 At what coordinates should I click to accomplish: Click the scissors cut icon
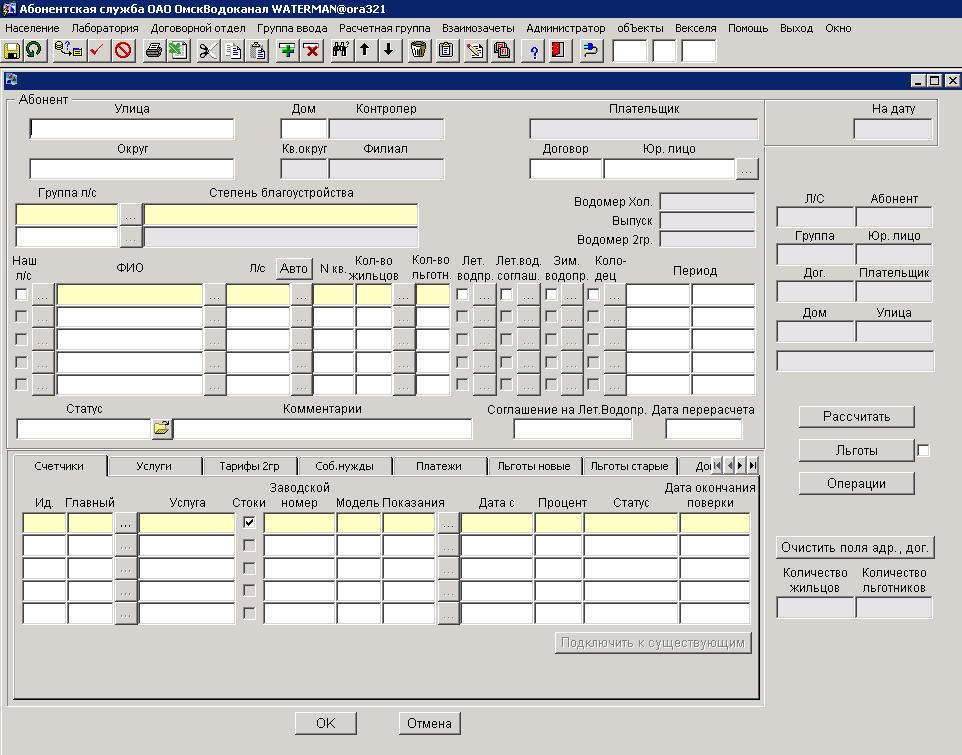pyautogui.click(x=207, y=50)
